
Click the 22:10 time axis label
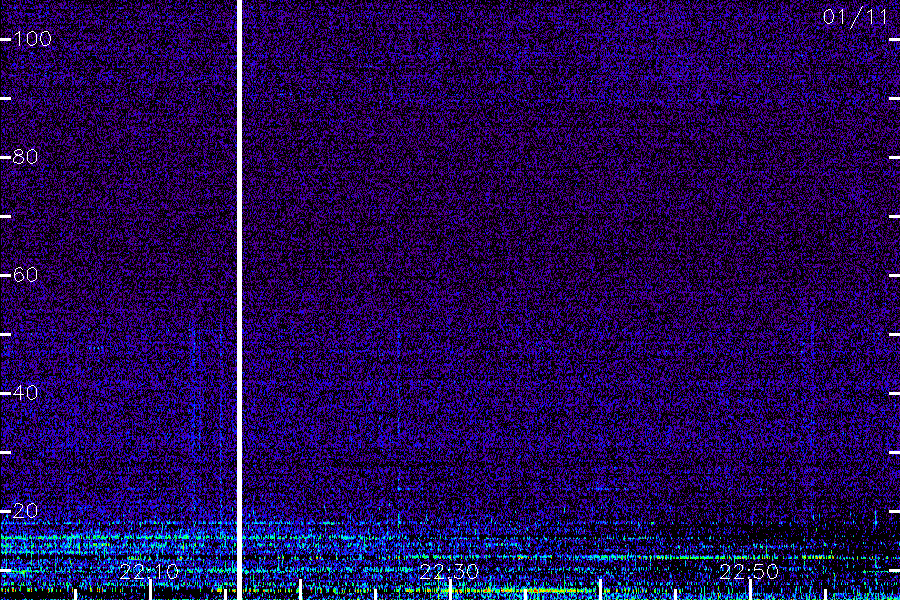pos(149,571)
